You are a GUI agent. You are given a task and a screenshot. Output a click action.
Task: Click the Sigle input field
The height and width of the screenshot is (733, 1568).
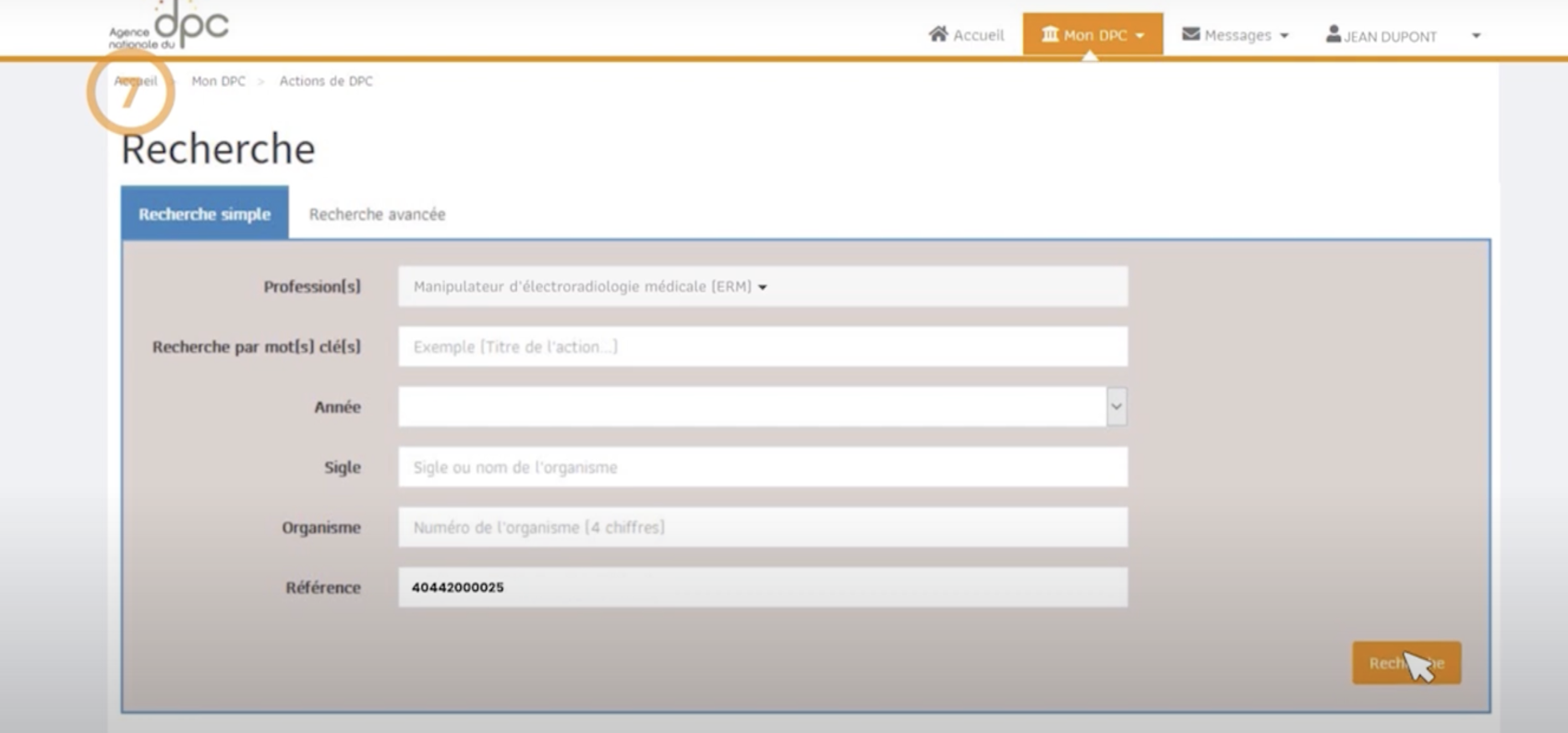click(763, 467)
